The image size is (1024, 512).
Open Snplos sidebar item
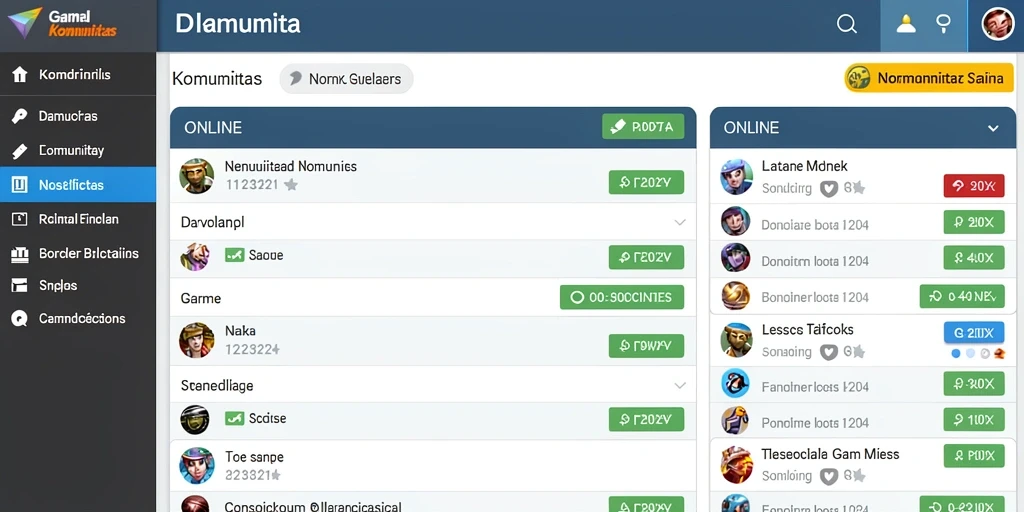[78, 285]
